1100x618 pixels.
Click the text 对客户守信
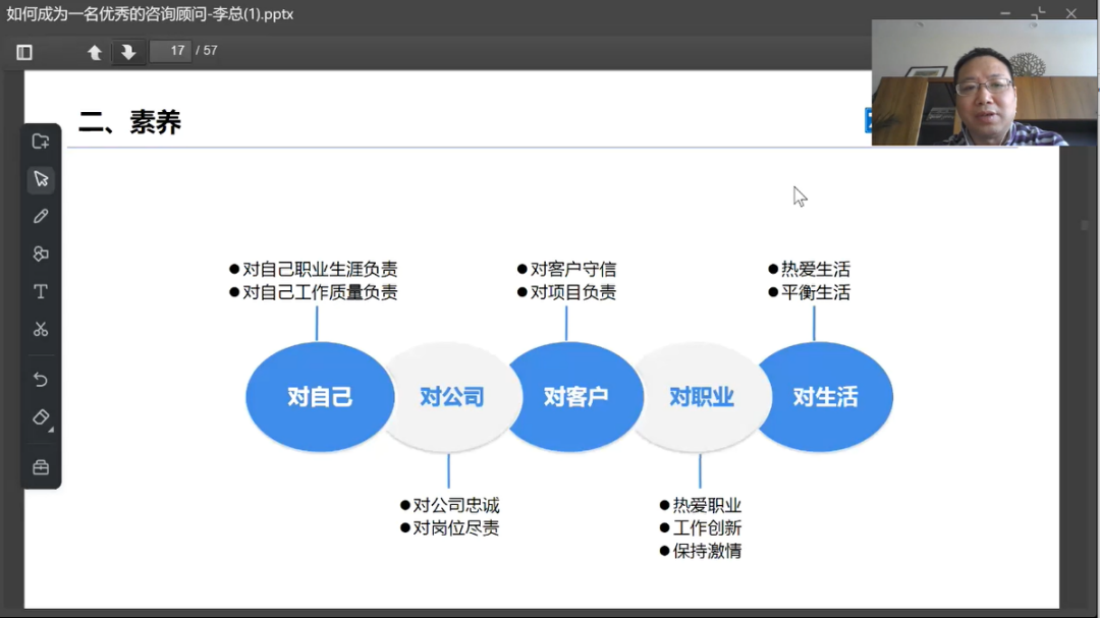[573, 269]
